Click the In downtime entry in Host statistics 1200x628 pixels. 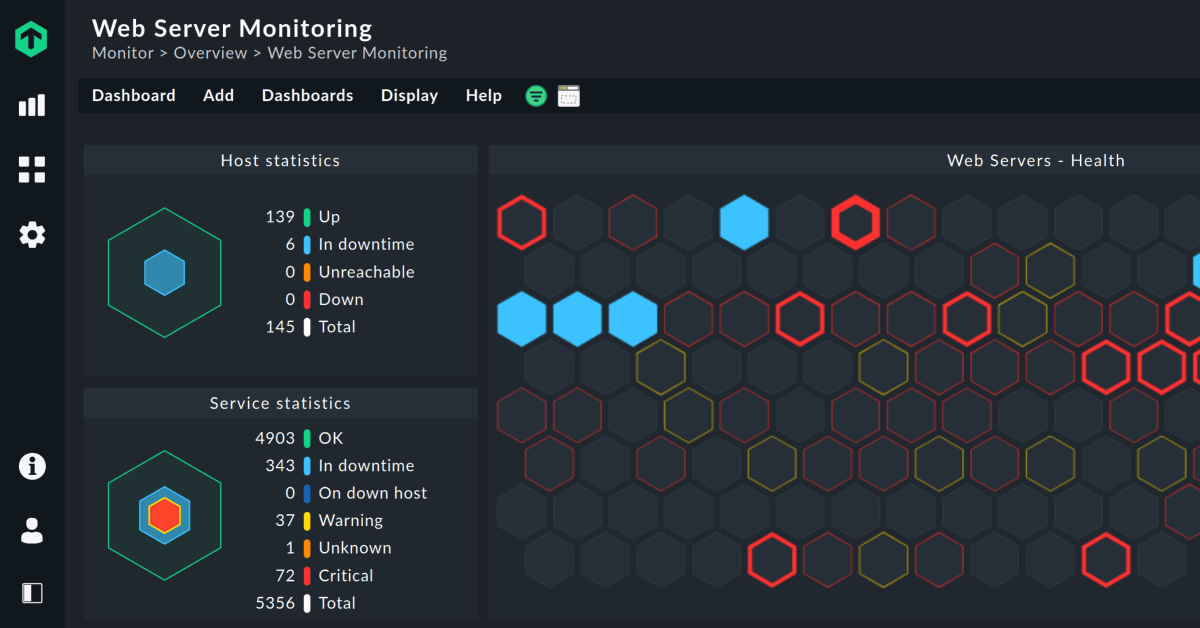pos(365,244)
